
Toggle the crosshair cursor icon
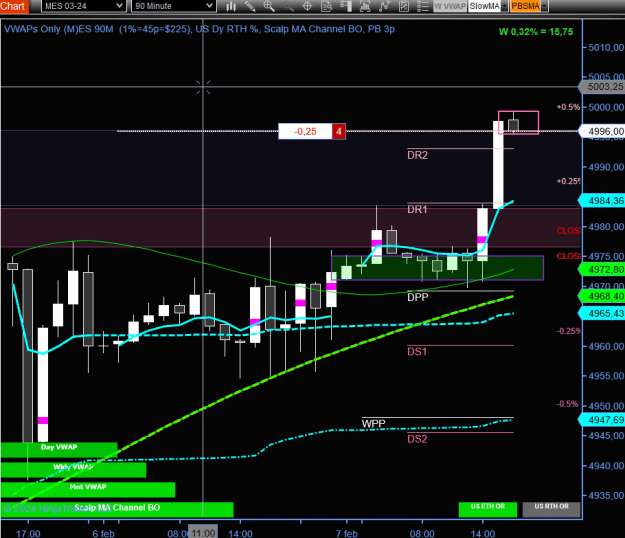[307, 6]
